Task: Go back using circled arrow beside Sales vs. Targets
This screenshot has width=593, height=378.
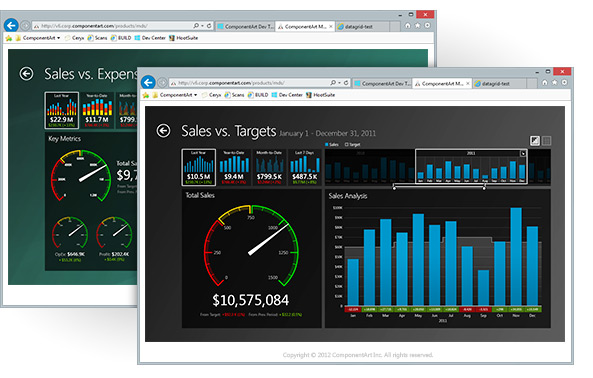Action: pyautogui.click(x=163, y=131)
